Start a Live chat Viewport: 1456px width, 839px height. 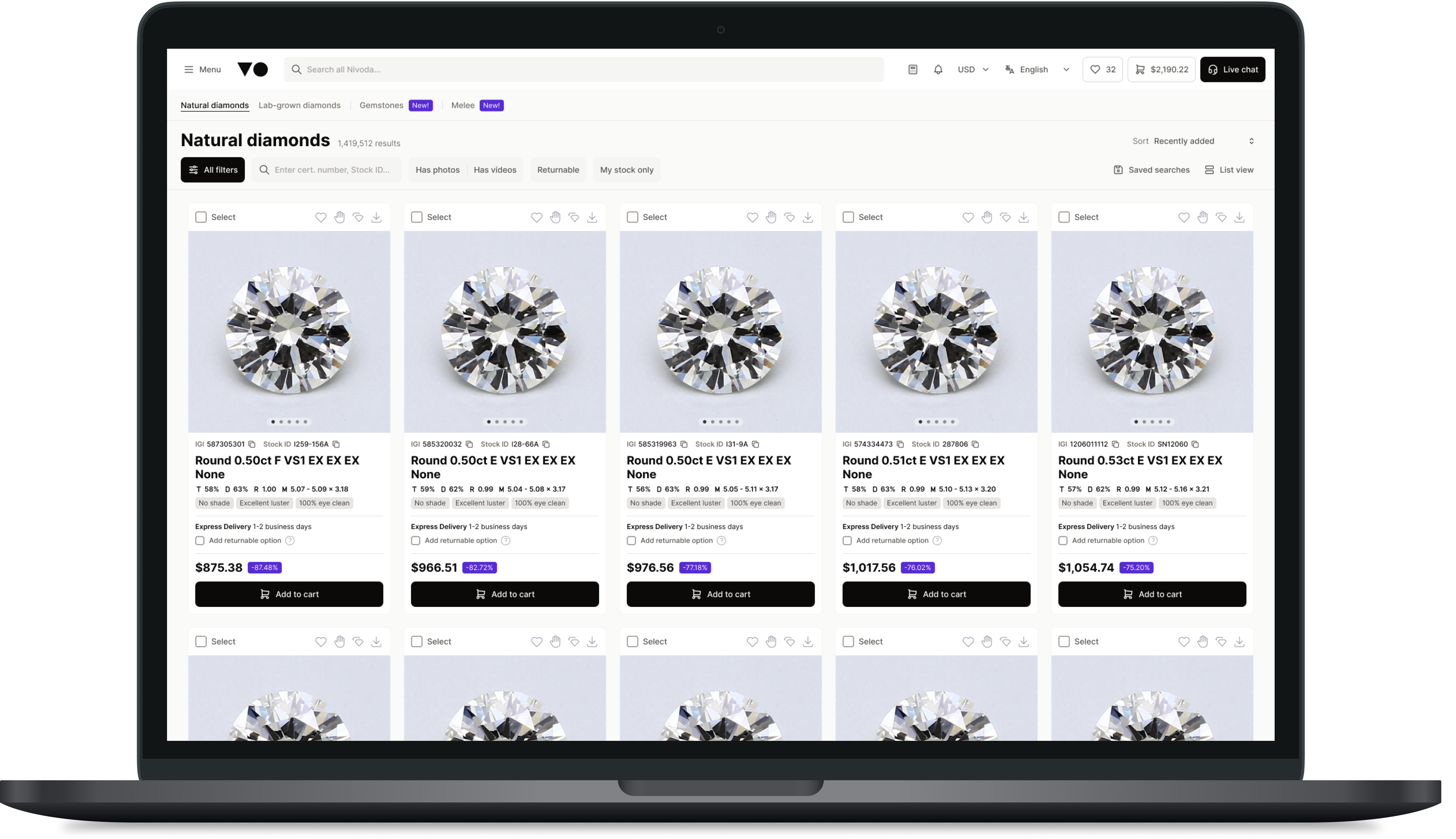1232,69
